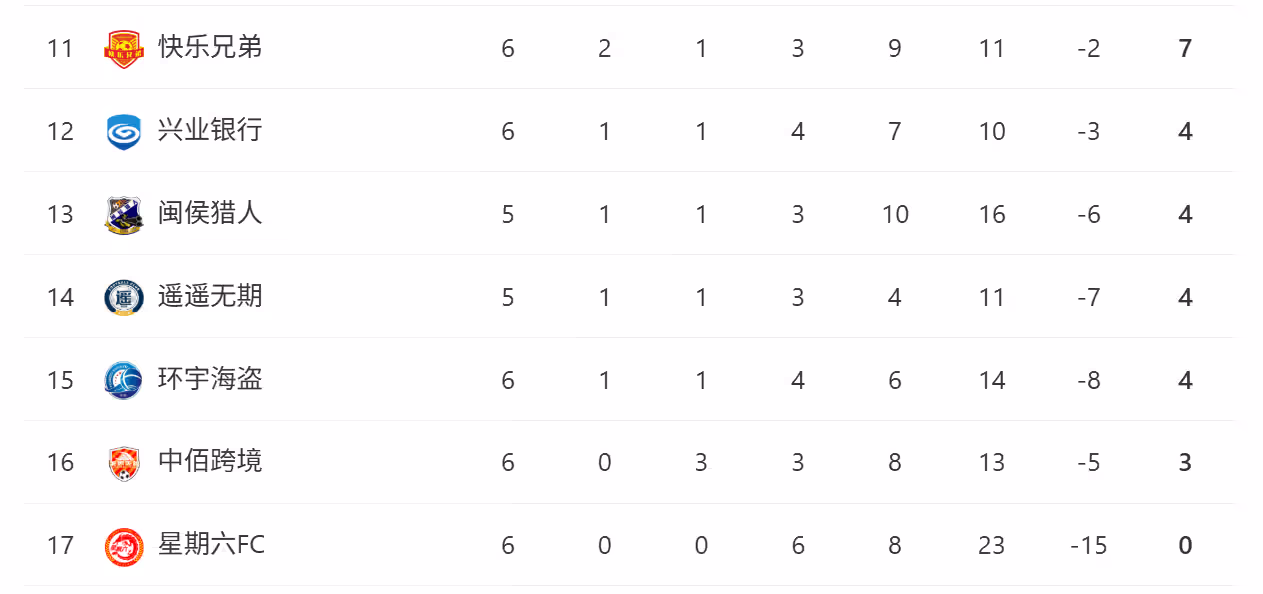Click the -15 goal difference value
This screenshot has height=594, width=1263.
(1088, 545)
